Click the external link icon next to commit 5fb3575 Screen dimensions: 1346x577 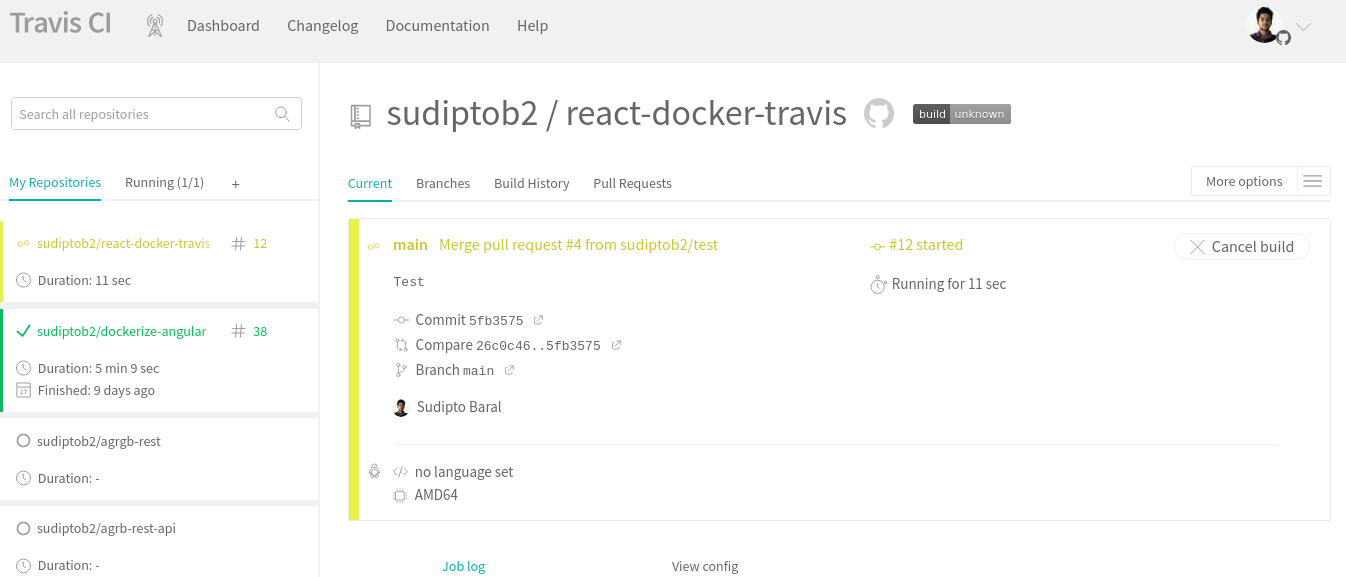[x=538, y=319]
